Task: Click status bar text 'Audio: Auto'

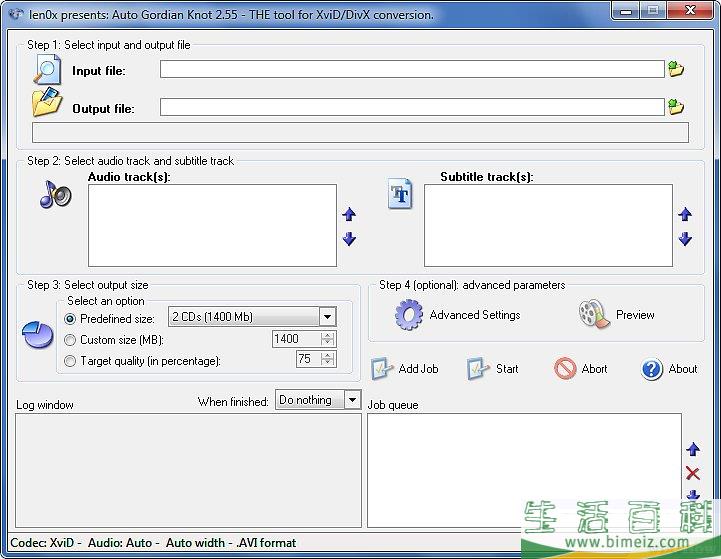Action: [x=120, y=543]
